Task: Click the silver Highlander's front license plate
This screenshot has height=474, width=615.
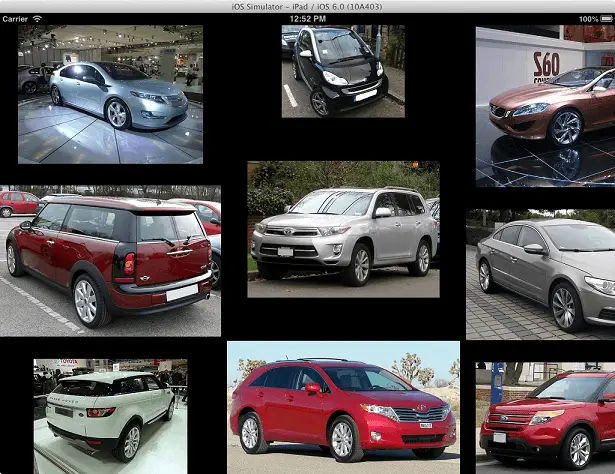Action: pyautogui.click(x=285, y=252)
